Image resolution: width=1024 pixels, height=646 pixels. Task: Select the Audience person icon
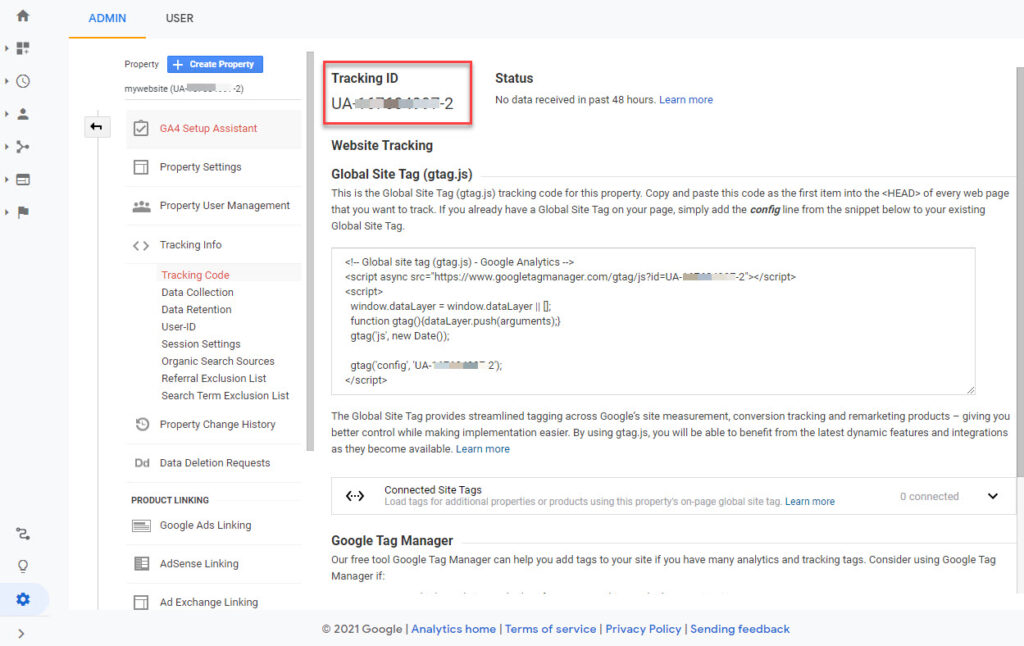point(23,113)
